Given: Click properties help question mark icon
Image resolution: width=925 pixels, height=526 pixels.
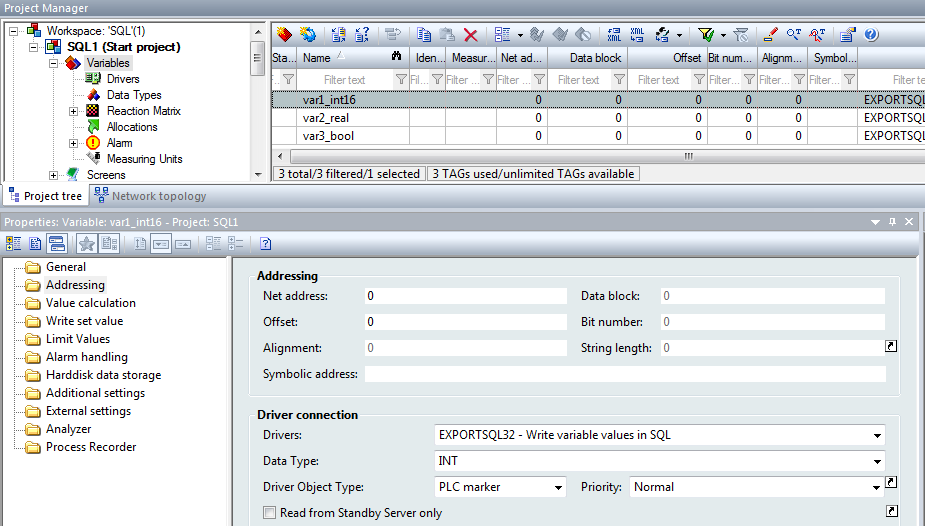Looking at the screenshot, I should (266, 243).
